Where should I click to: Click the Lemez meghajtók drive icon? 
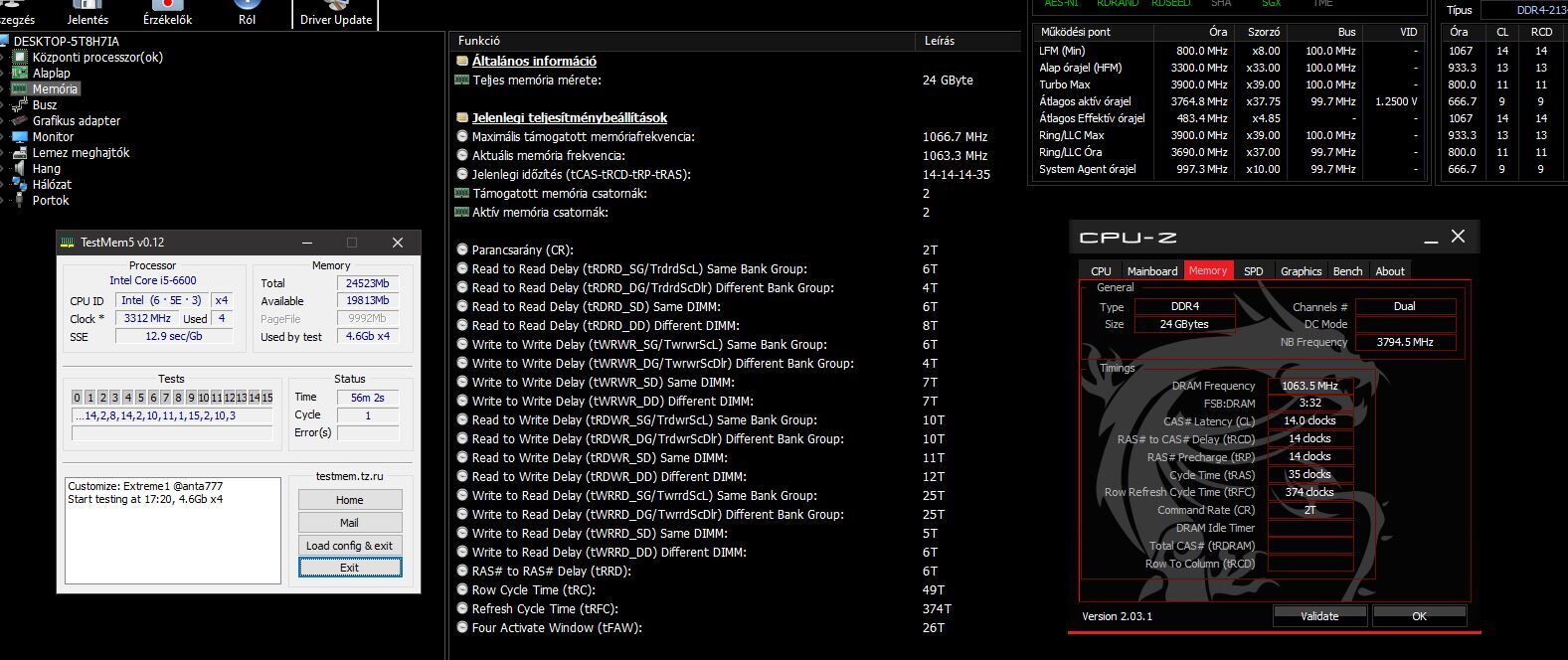19,152
